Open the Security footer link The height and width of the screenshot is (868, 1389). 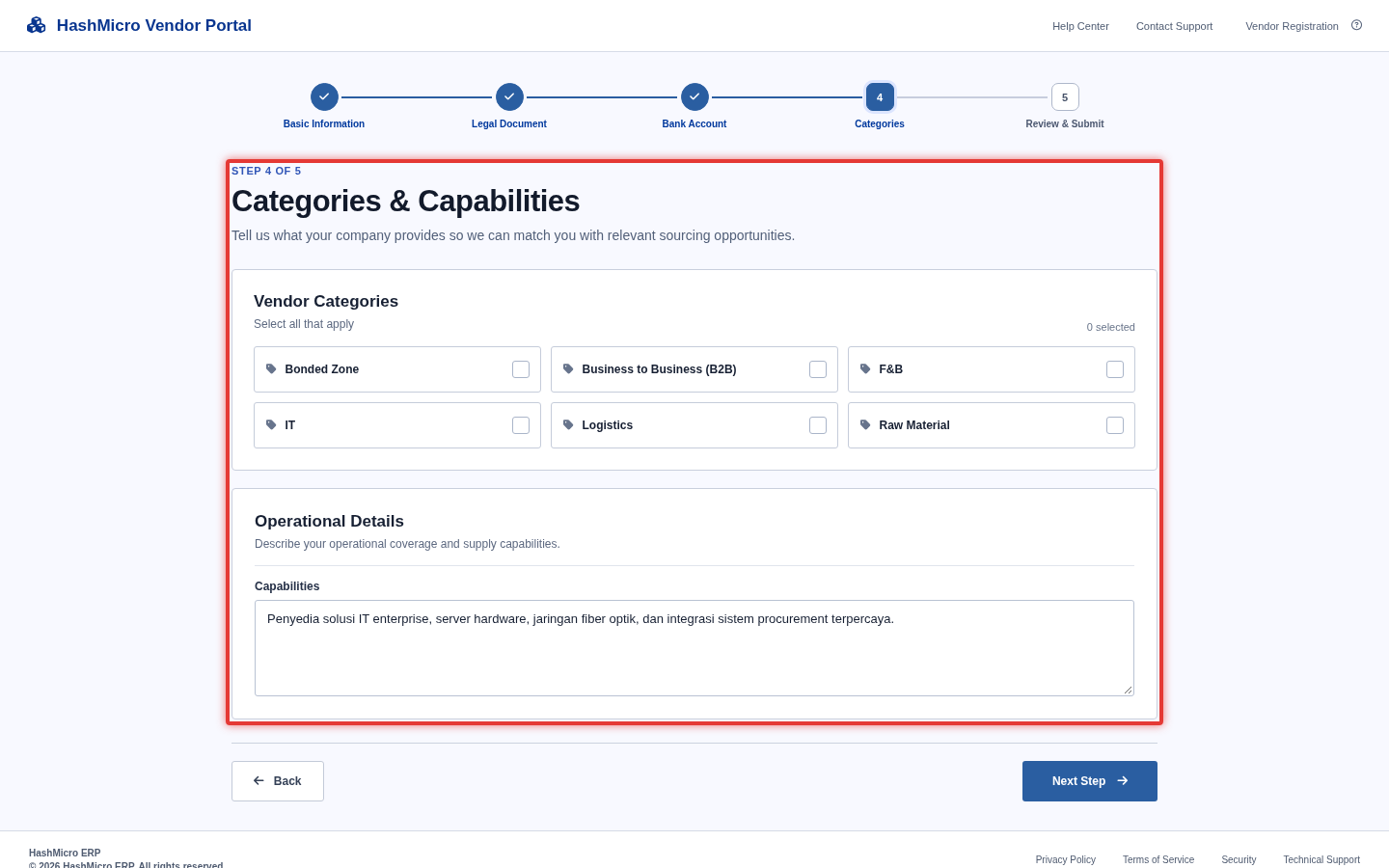[x=1239, y=859]
